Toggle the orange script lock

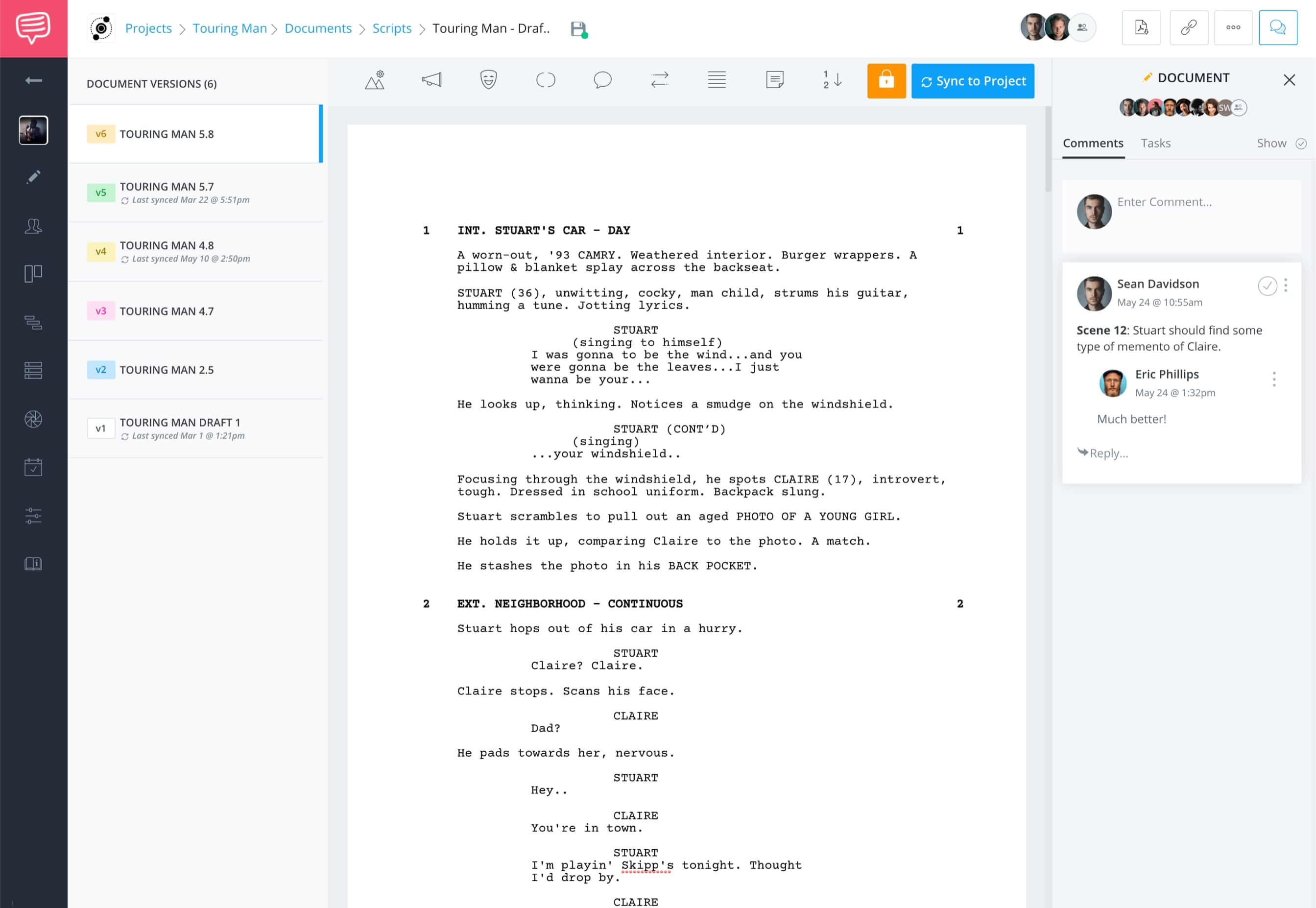(886, 80)
